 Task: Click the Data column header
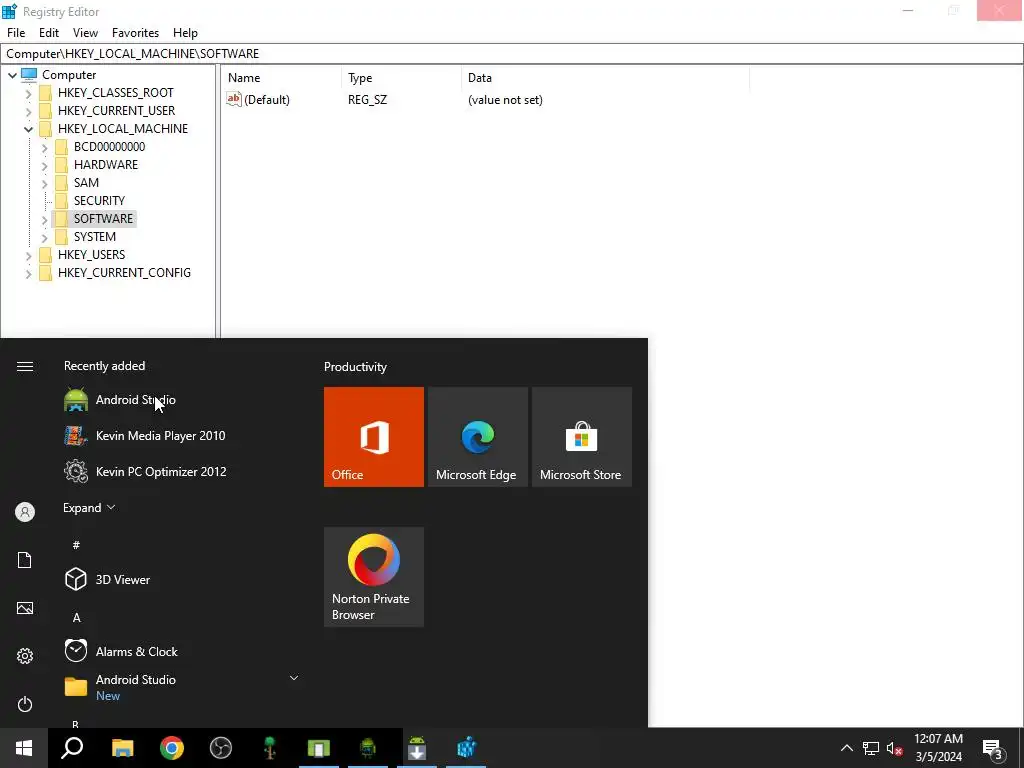coord(605,78)
